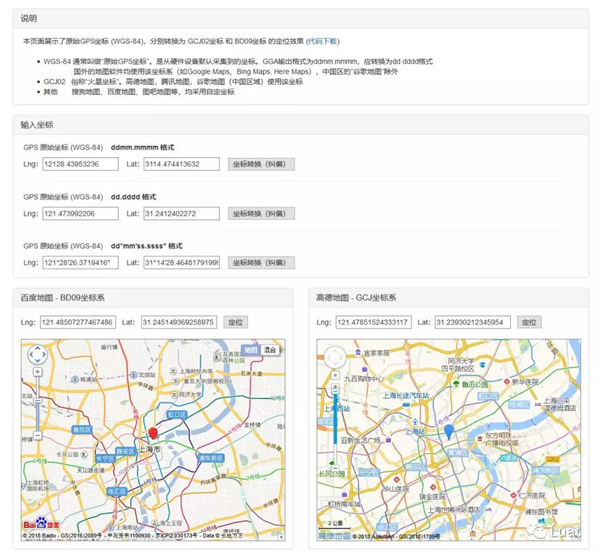Click the Baidu map zoom slider track
This screenshot has height=556, width=600.
(x=38, y=403)
